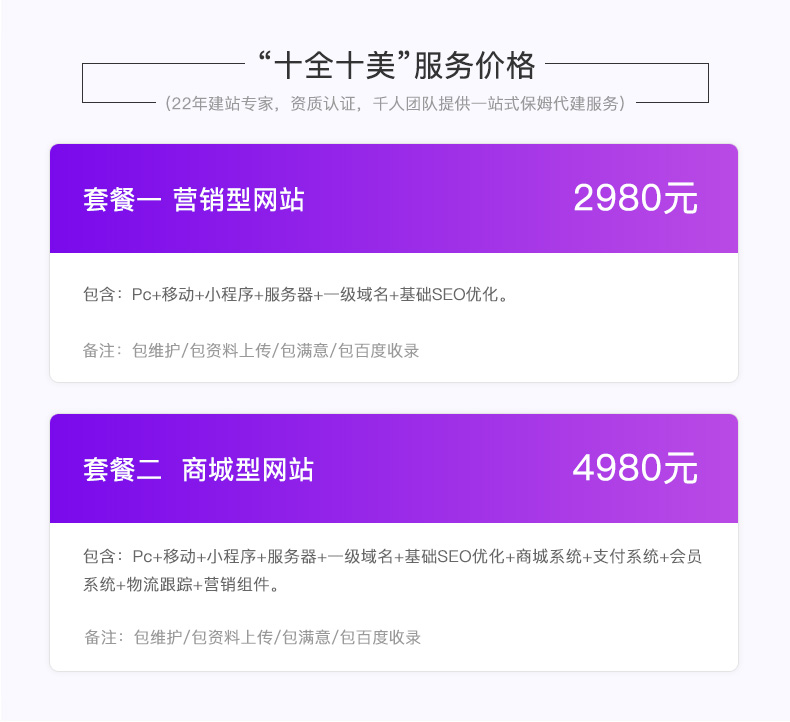
Task: Click the 4980元 price
Action: 635,468
